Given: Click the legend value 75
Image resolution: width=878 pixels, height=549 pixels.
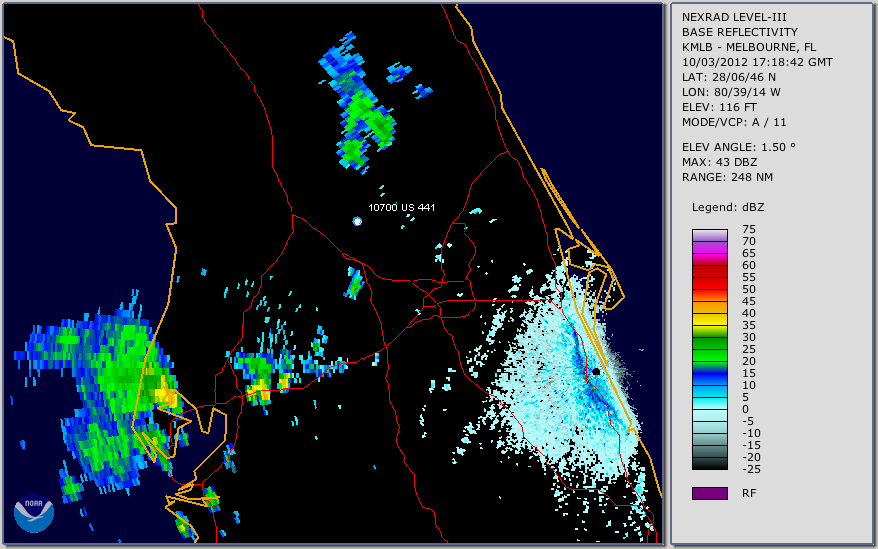Looking at the screenshot, I should tap(749, 229).
